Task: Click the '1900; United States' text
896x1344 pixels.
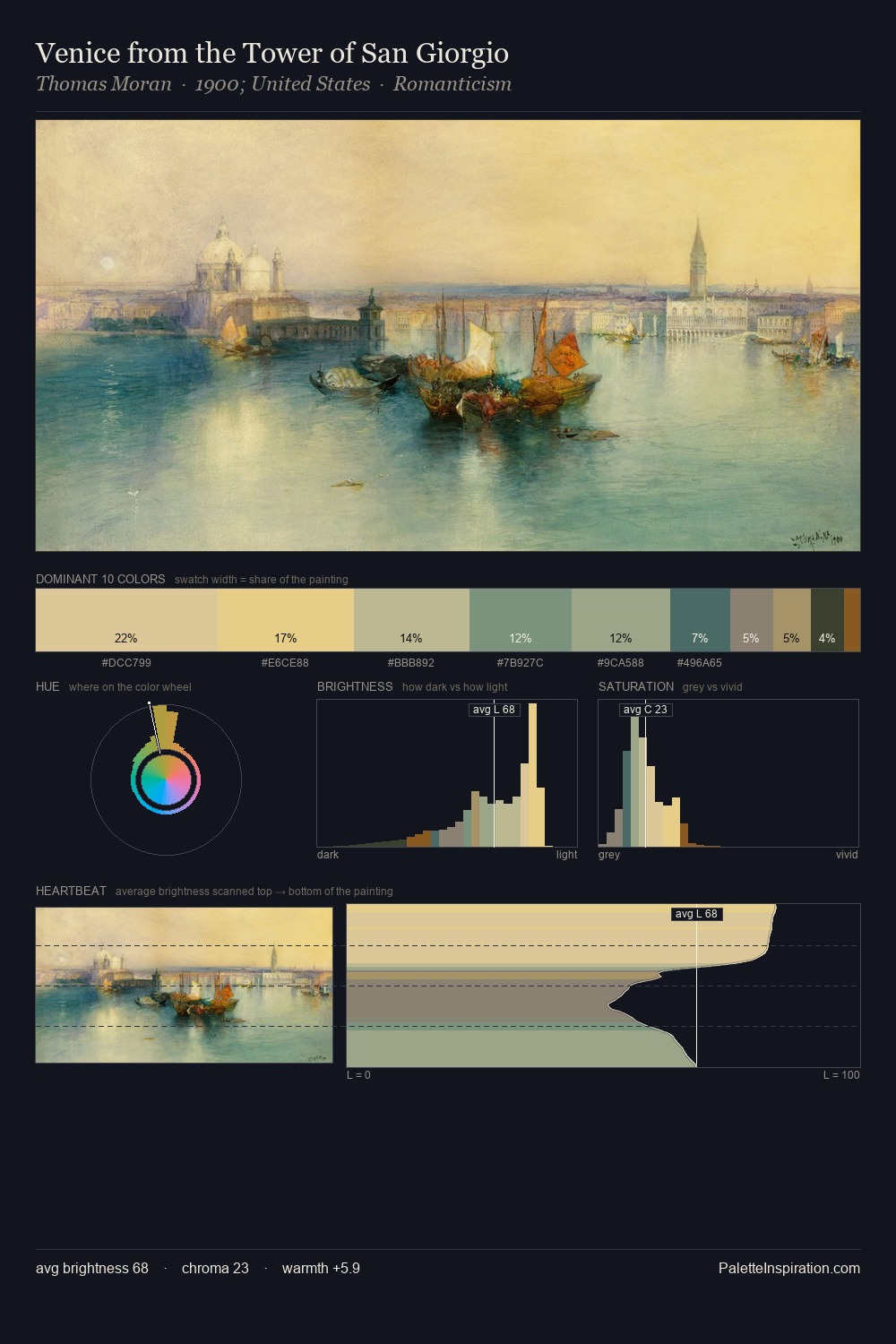Action: (x=282, y=84)
